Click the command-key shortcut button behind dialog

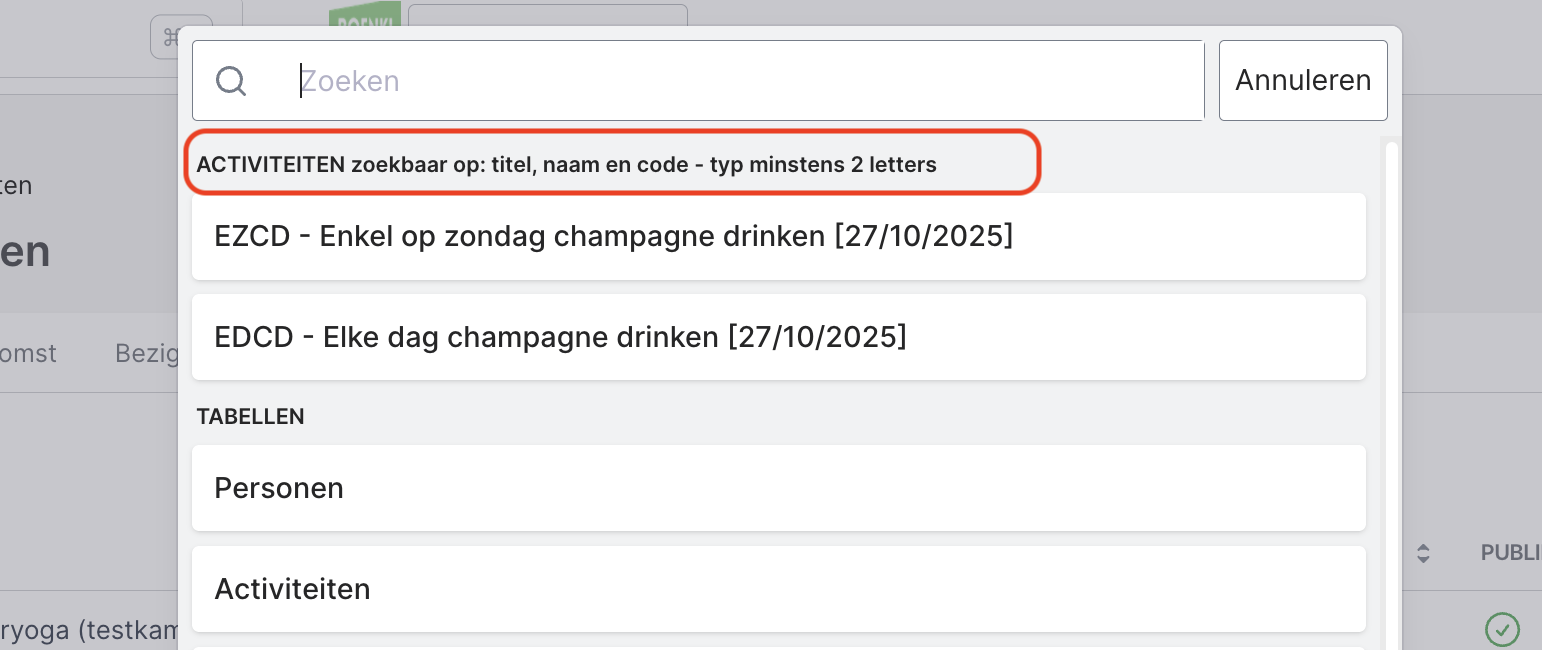[166, 37]
